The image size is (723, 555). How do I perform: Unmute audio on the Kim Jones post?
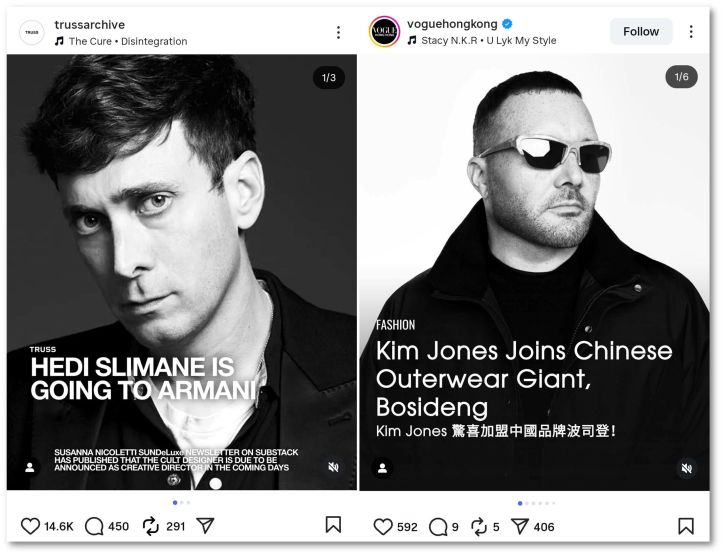(x=686, y=467)
